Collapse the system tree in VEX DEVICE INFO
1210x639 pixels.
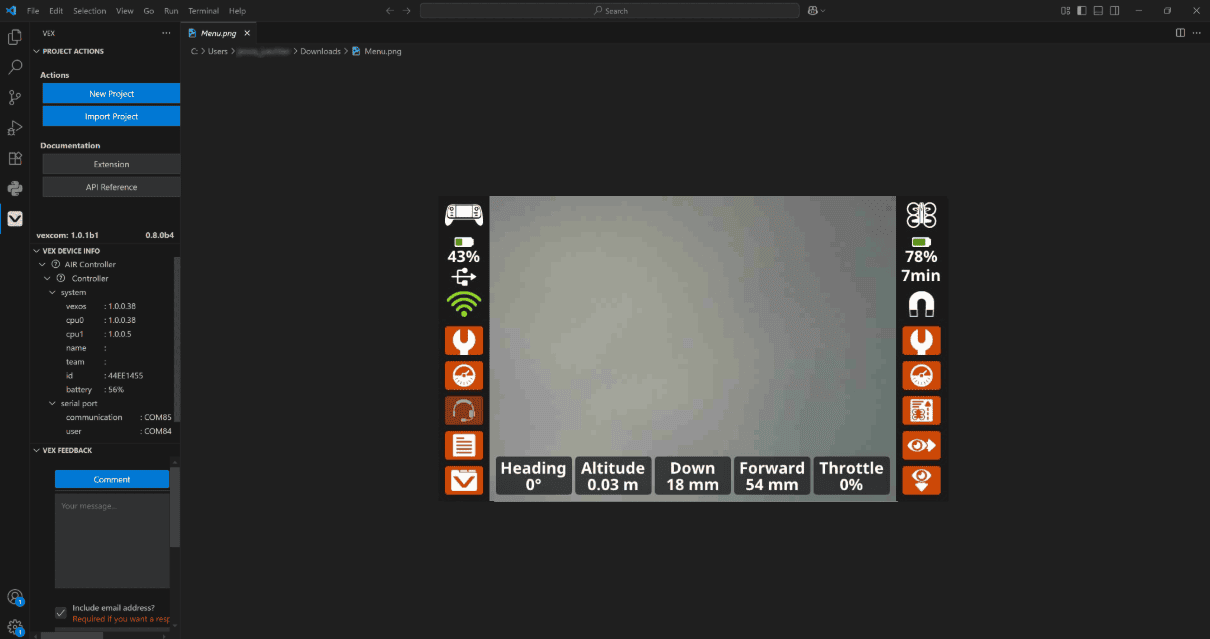53,292
